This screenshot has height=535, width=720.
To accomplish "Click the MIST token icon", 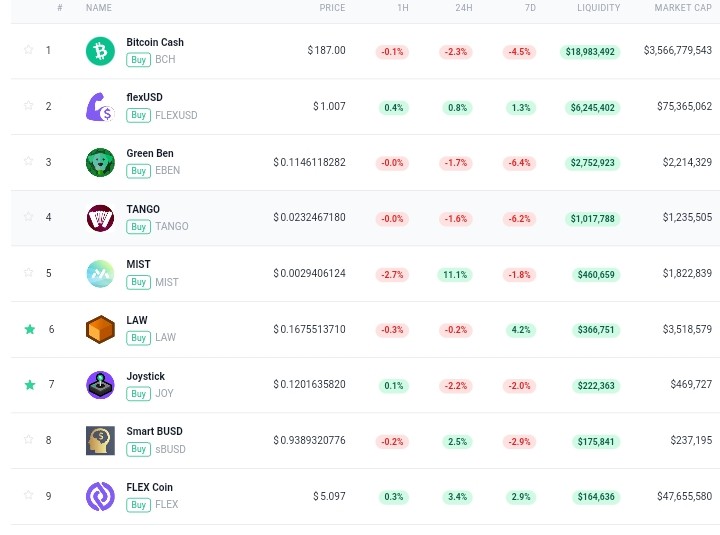I will tap(100, 274).
